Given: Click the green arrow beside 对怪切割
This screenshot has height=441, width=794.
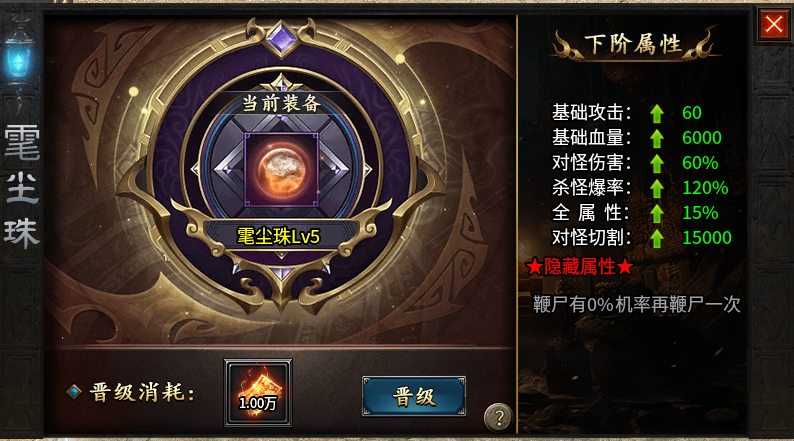Looking at the screenshot, I should (657, 238).
